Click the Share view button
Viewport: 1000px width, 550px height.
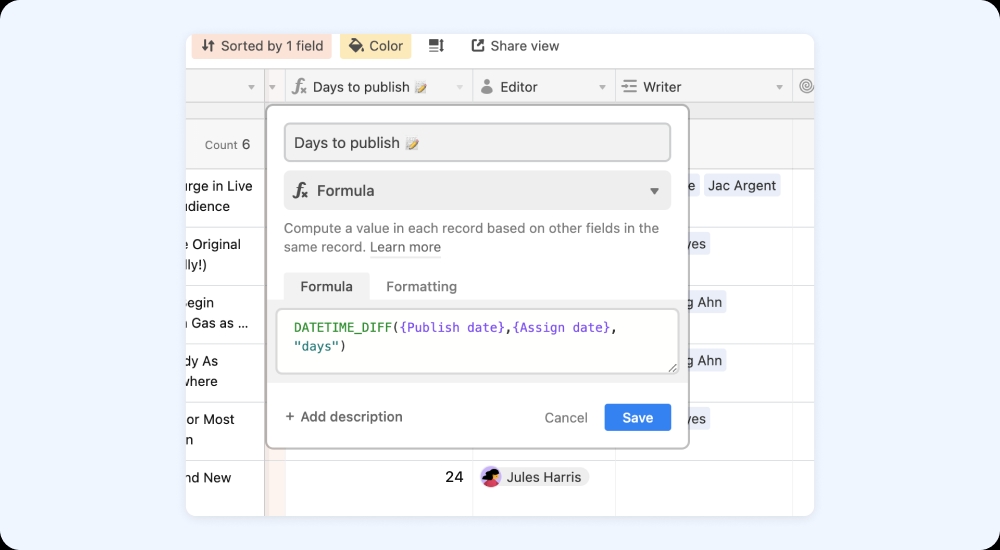pos(515,46)
